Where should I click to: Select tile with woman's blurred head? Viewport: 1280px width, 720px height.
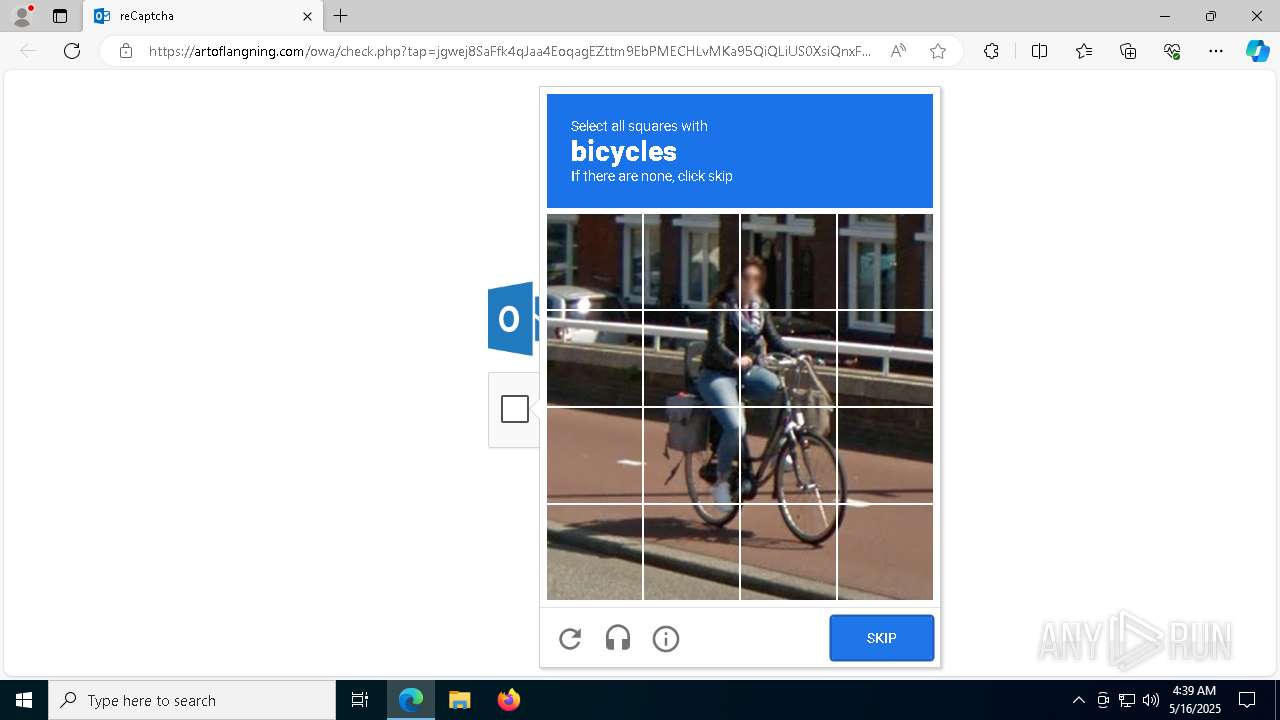(788, 262)
